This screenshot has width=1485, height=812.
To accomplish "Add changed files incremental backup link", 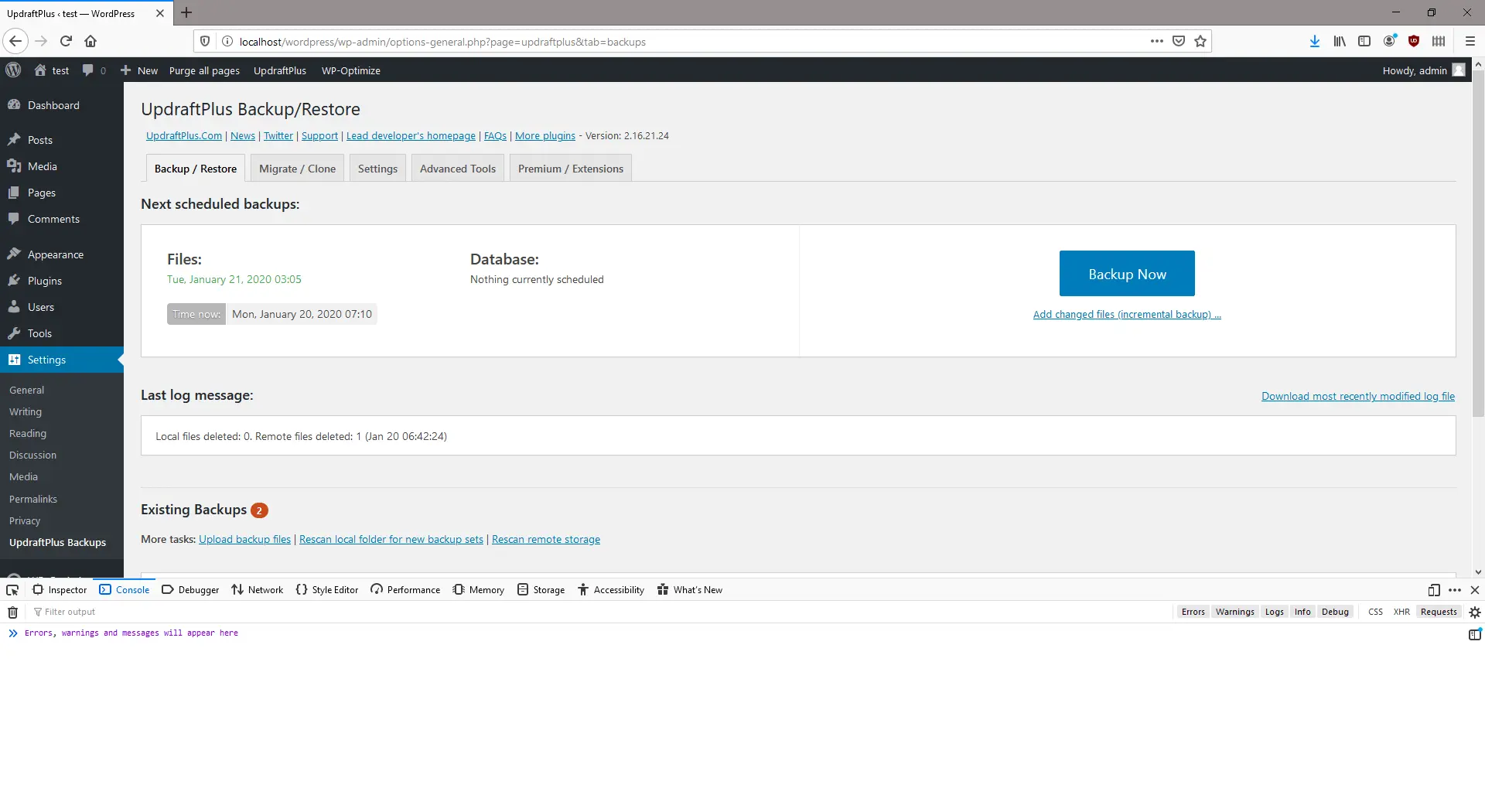I will pos(1127,315).
